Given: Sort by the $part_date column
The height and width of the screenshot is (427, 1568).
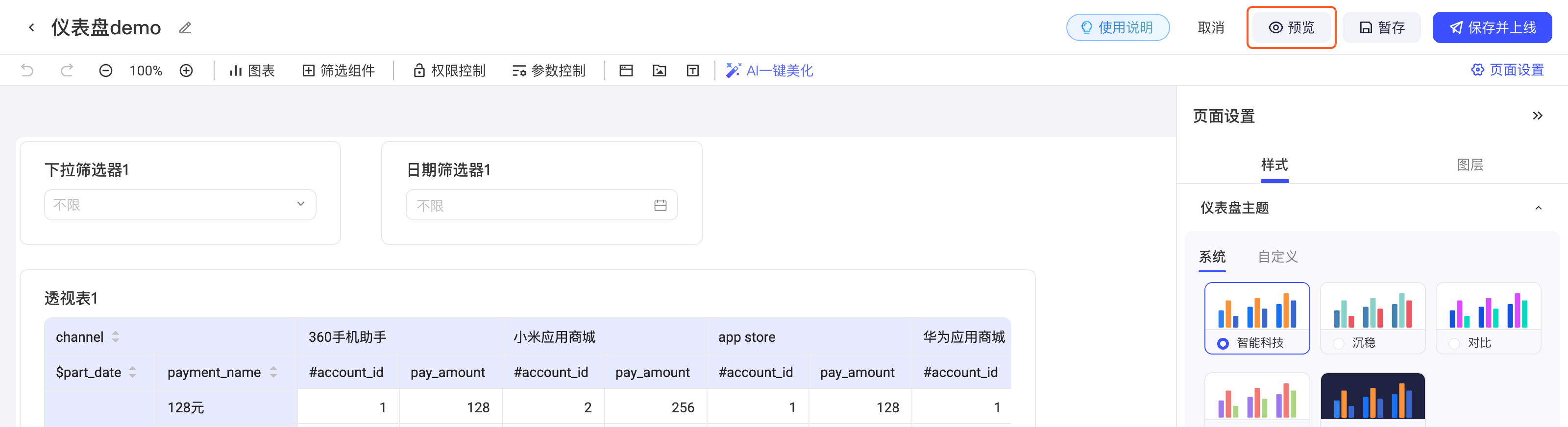Looking at the screenshot, I should point(133,372).
